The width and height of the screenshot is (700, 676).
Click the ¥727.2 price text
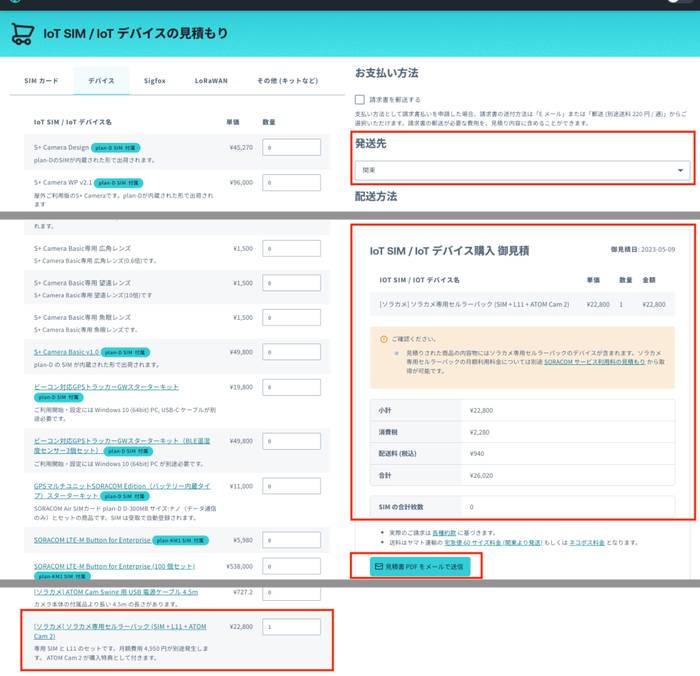point(243,592)
